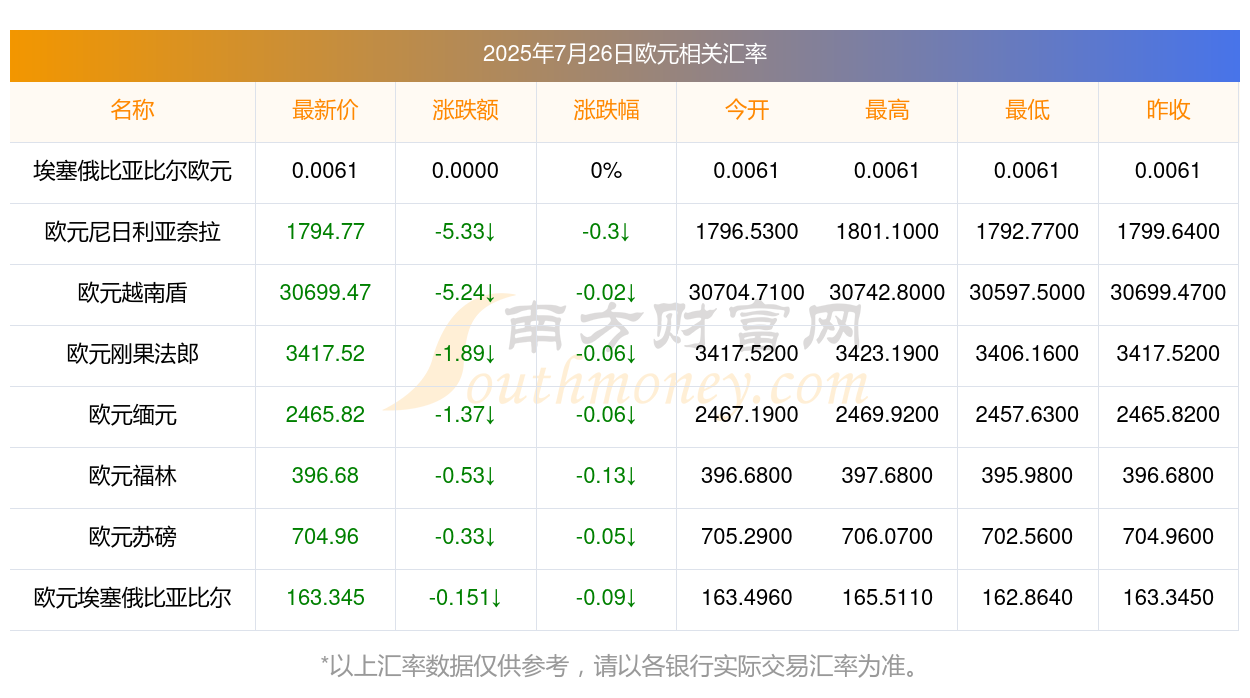Click change amount -0.151↓
Viewport: 1250px width, 698px height.
[x=466, y=598]
